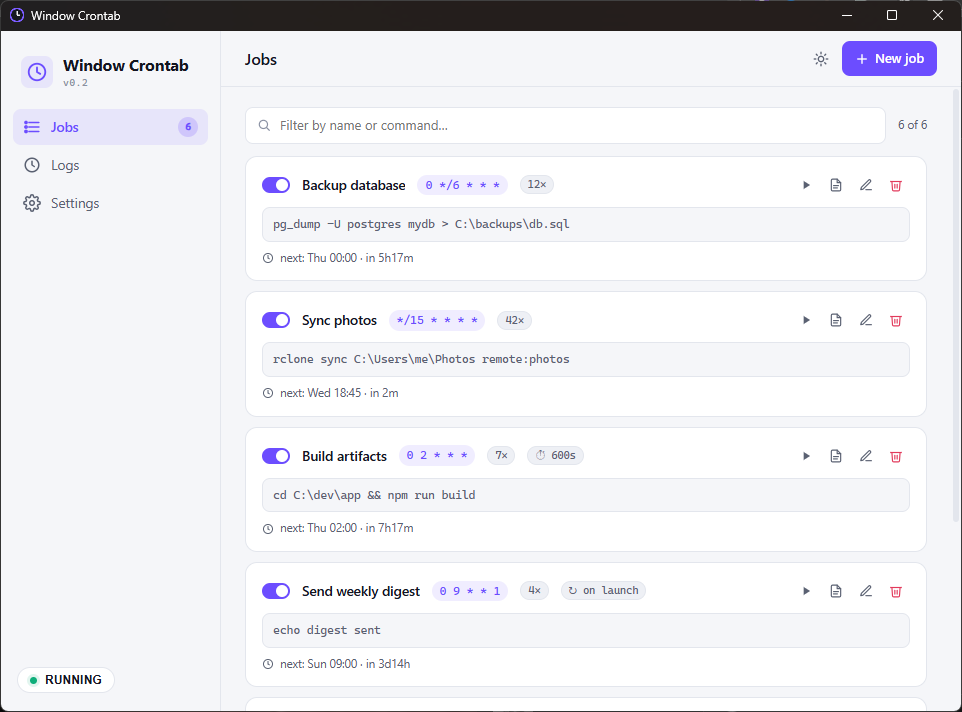Disable the Backup database job toggle
962x712 pixels.
(276, 185)
